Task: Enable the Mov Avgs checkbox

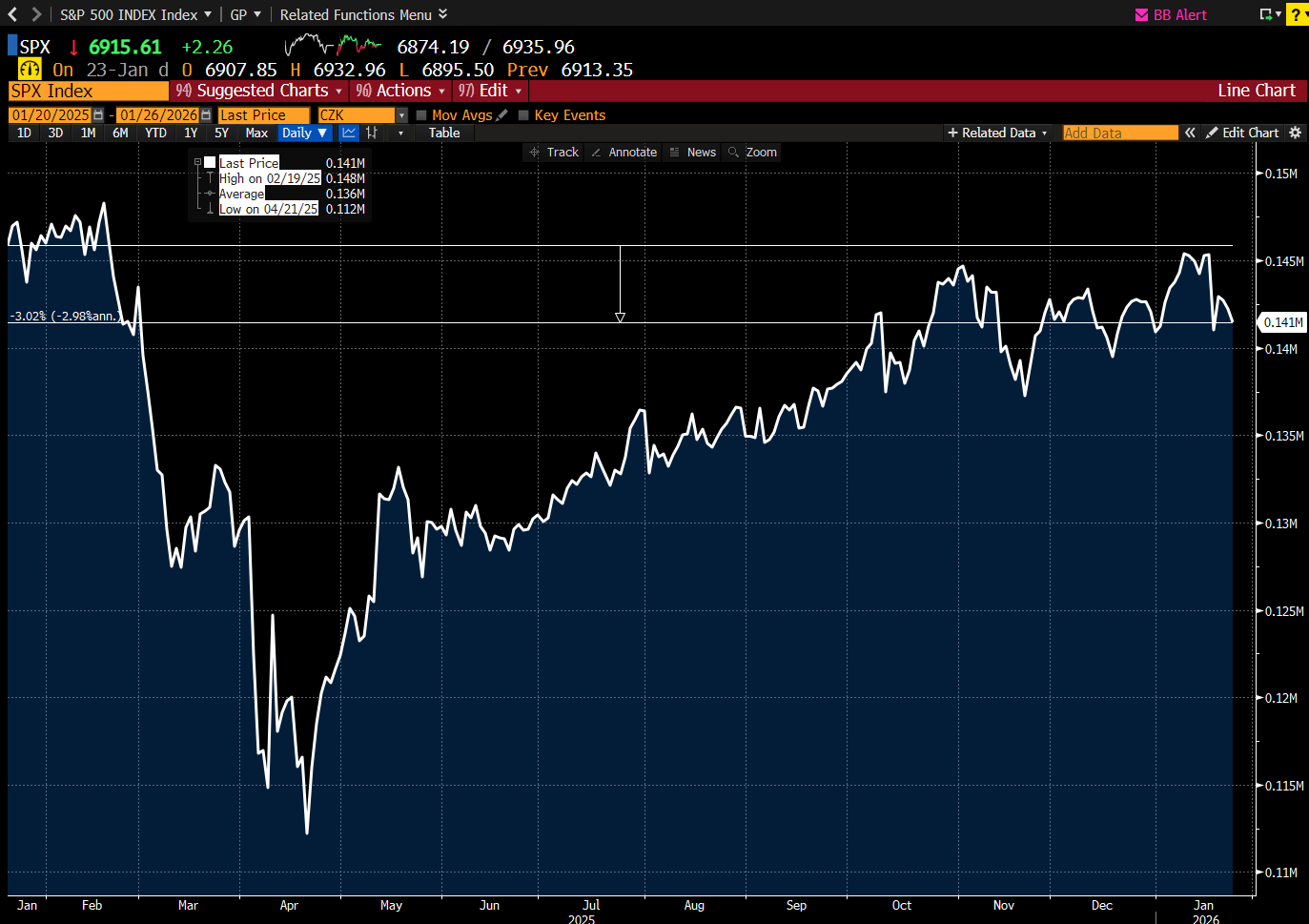Action: coord(421,115)
